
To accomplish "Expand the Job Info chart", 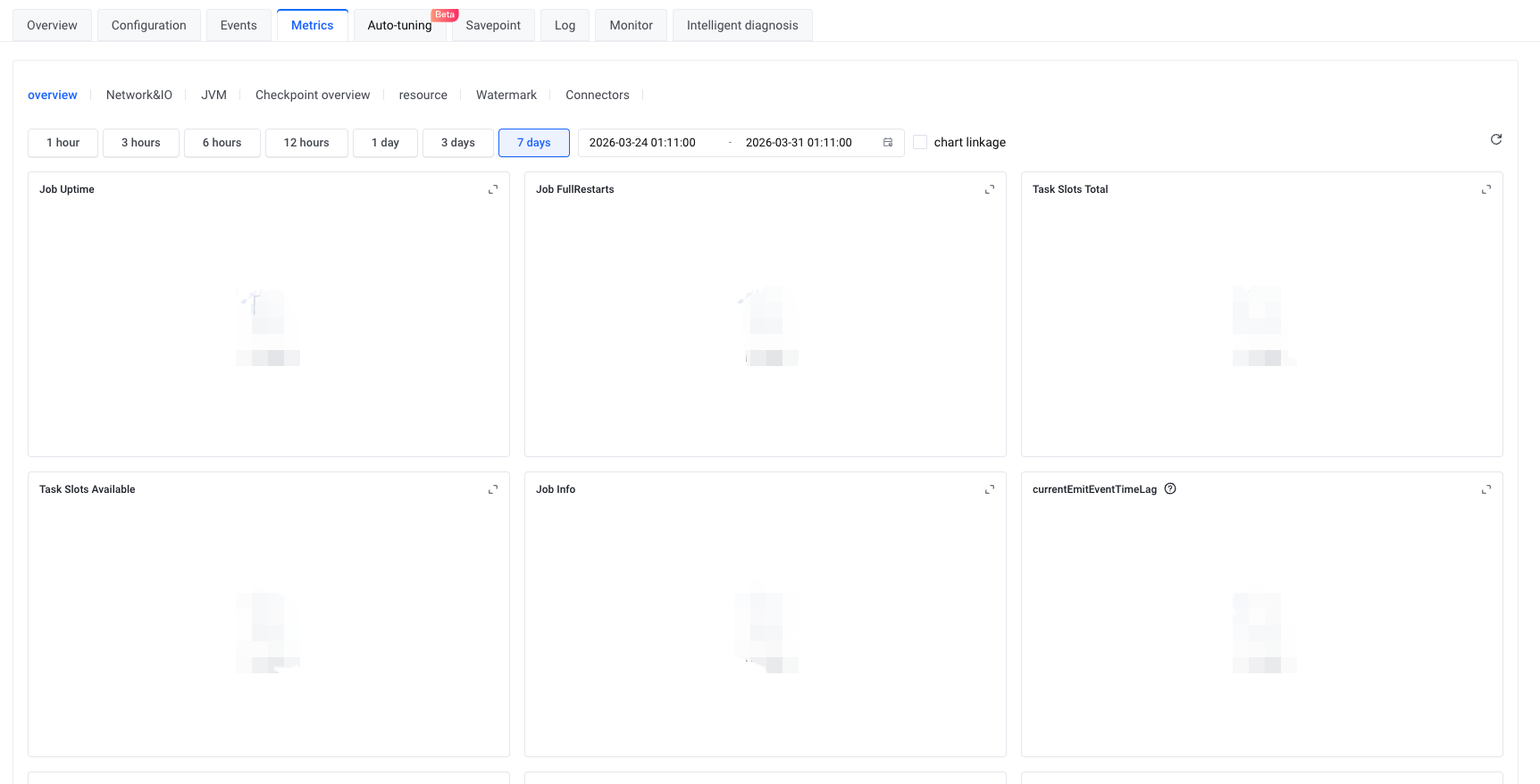I will tap(990, 489).
